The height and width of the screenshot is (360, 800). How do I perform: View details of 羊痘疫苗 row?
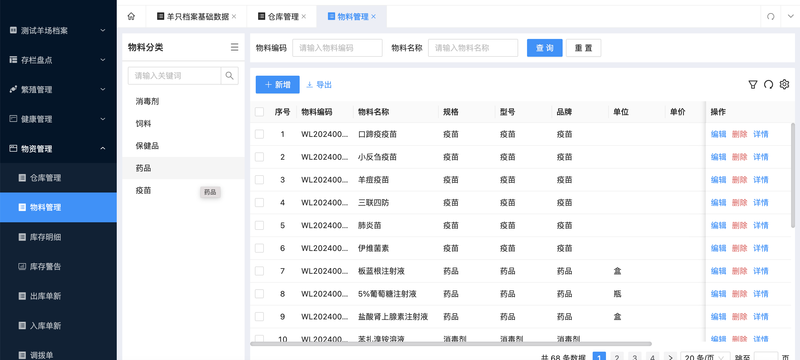pyautogui.click(x=761, y=179)
